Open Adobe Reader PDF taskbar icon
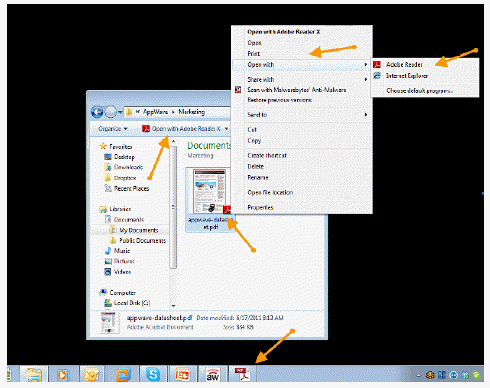490x388 pixels. [242, 374]
